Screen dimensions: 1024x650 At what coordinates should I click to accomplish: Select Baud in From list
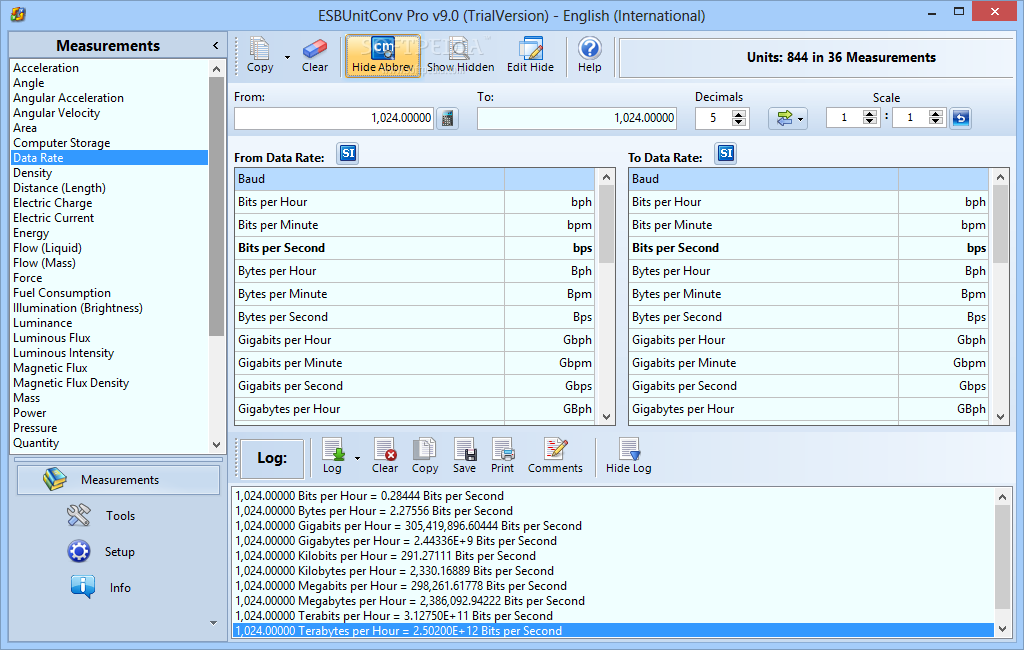point(415,179)
